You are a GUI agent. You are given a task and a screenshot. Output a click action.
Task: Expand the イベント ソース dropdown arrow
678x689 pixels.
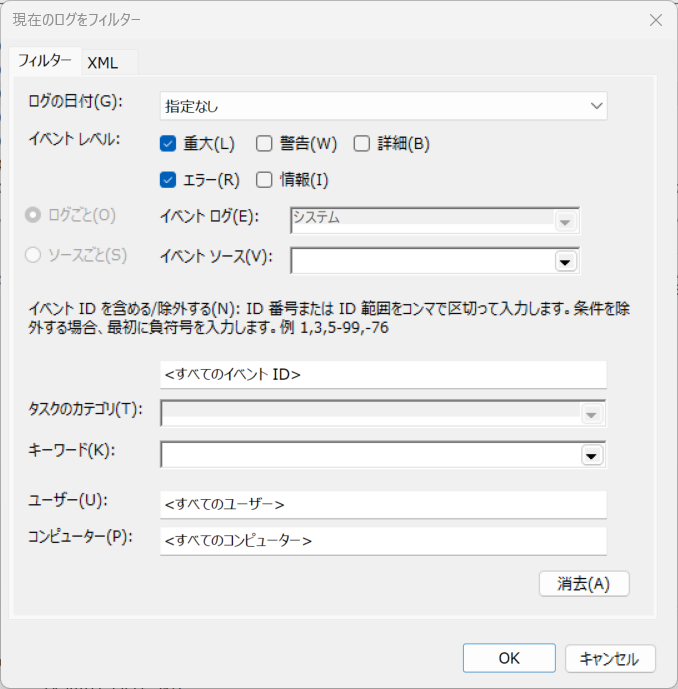566,261
